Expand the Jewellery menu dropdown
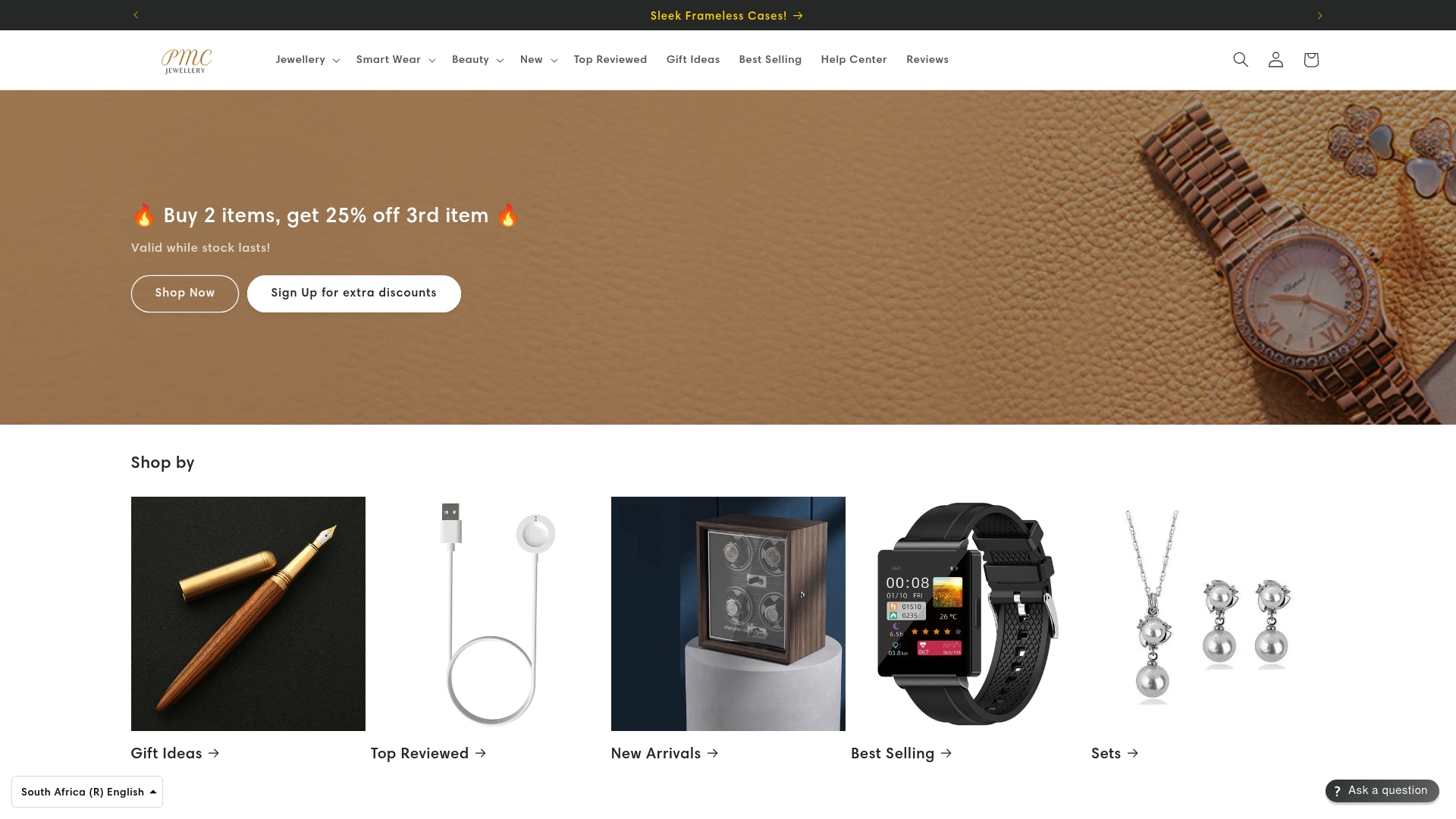Image resolution: width=1456 pixels, height=819 pixels. tap(307, 59)
